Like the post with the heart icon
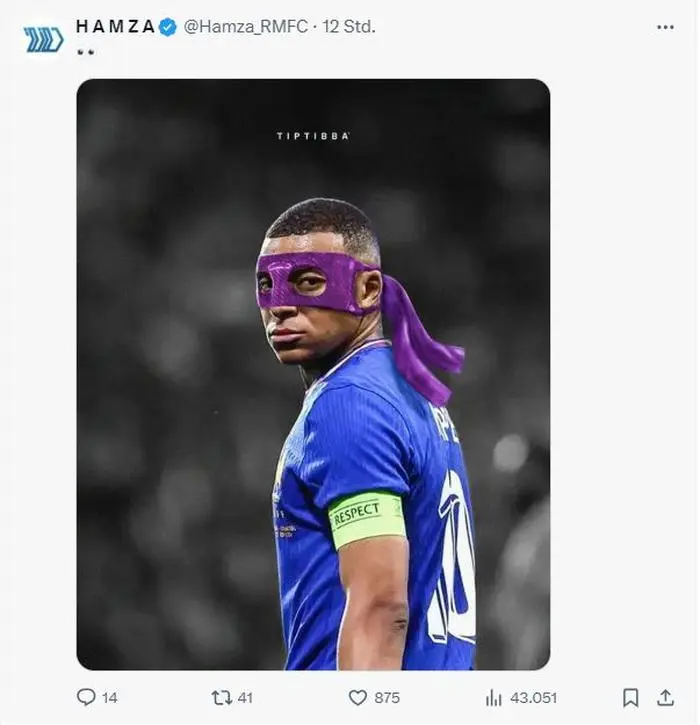 [x=357, y=697]
